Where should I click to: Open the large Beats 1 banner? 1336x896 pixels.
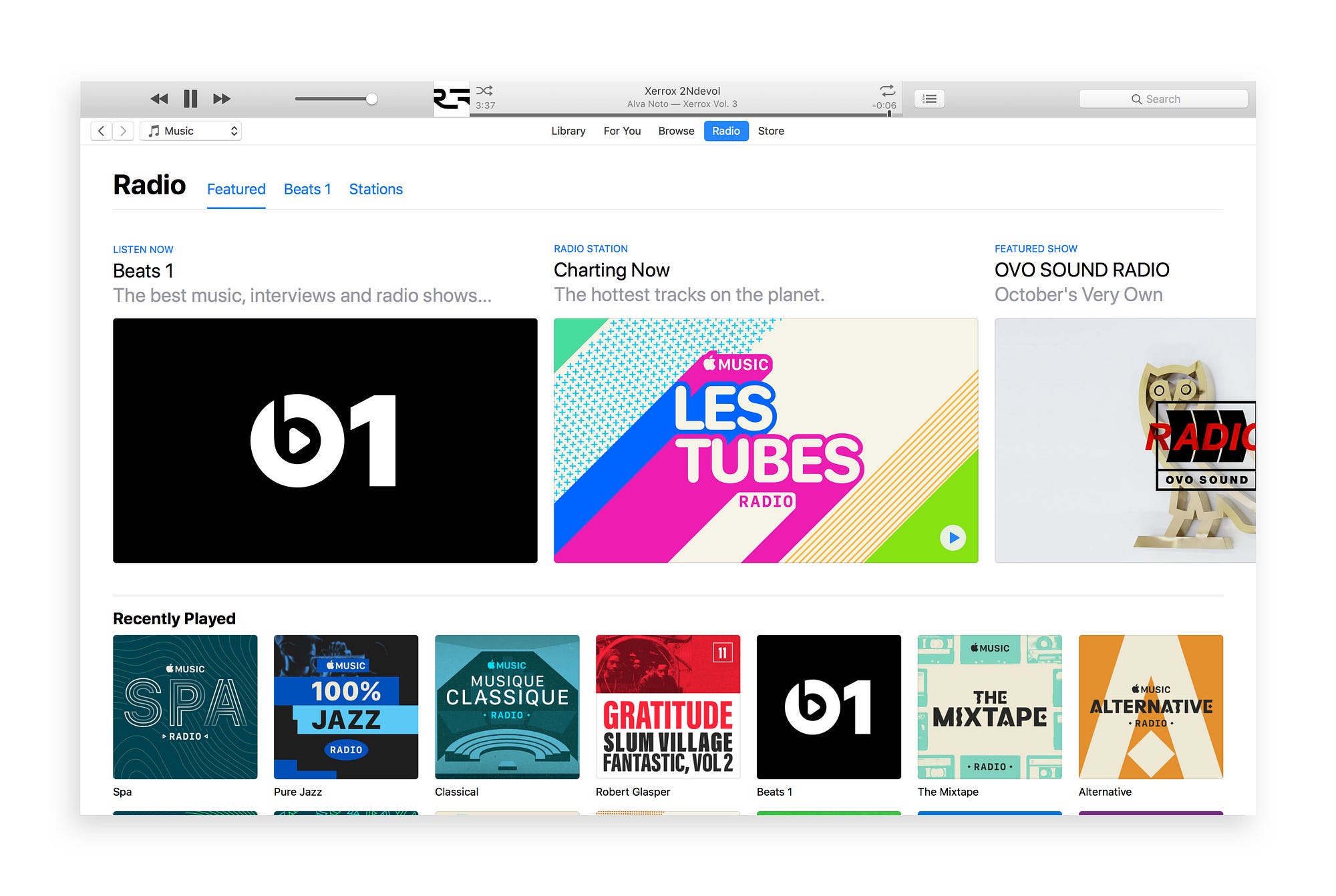[325, 441]
